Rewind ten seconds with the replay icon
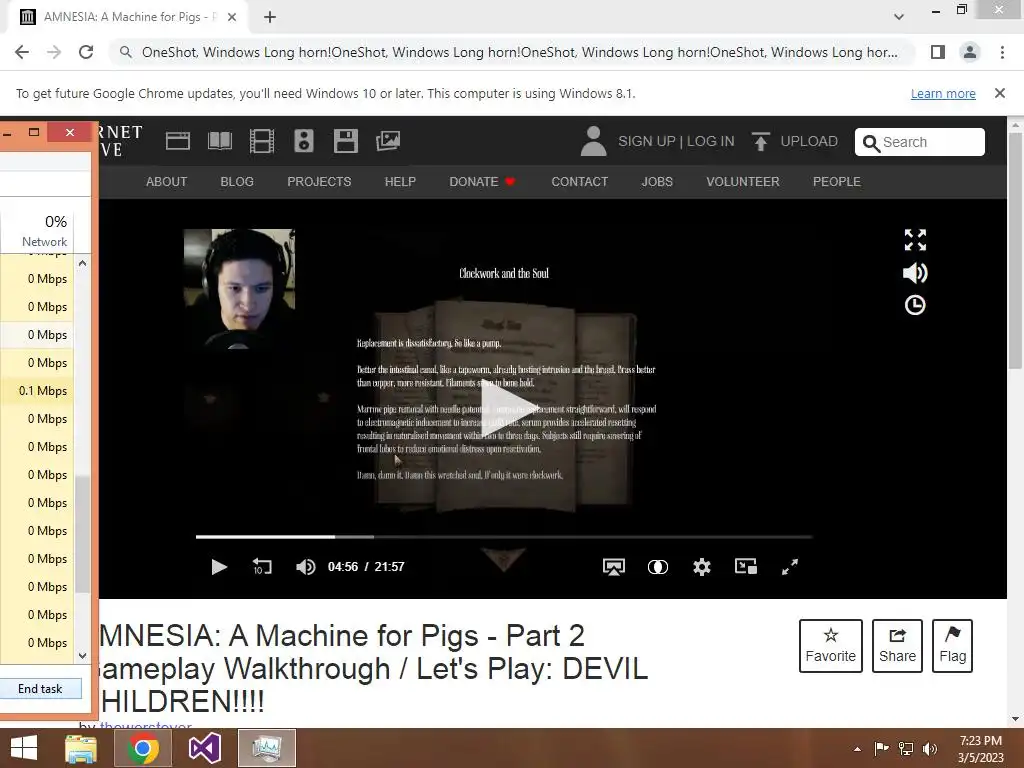This screenshot has height=768, width=1024. click(262, 567)
